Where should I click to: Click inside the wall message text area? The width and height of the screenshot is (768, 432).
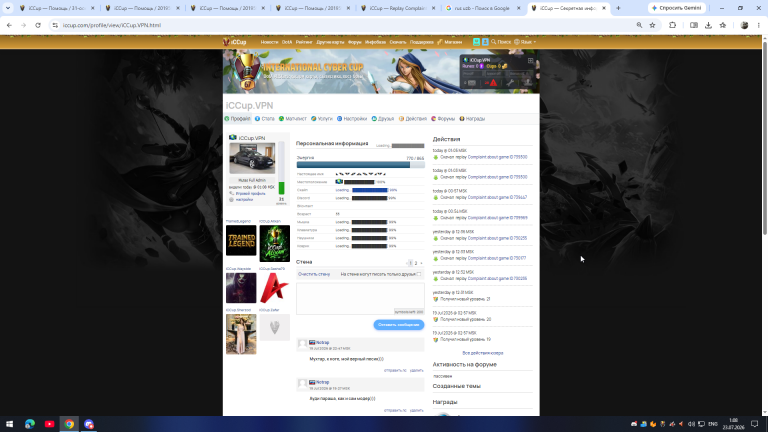click(x=360, y=298)
